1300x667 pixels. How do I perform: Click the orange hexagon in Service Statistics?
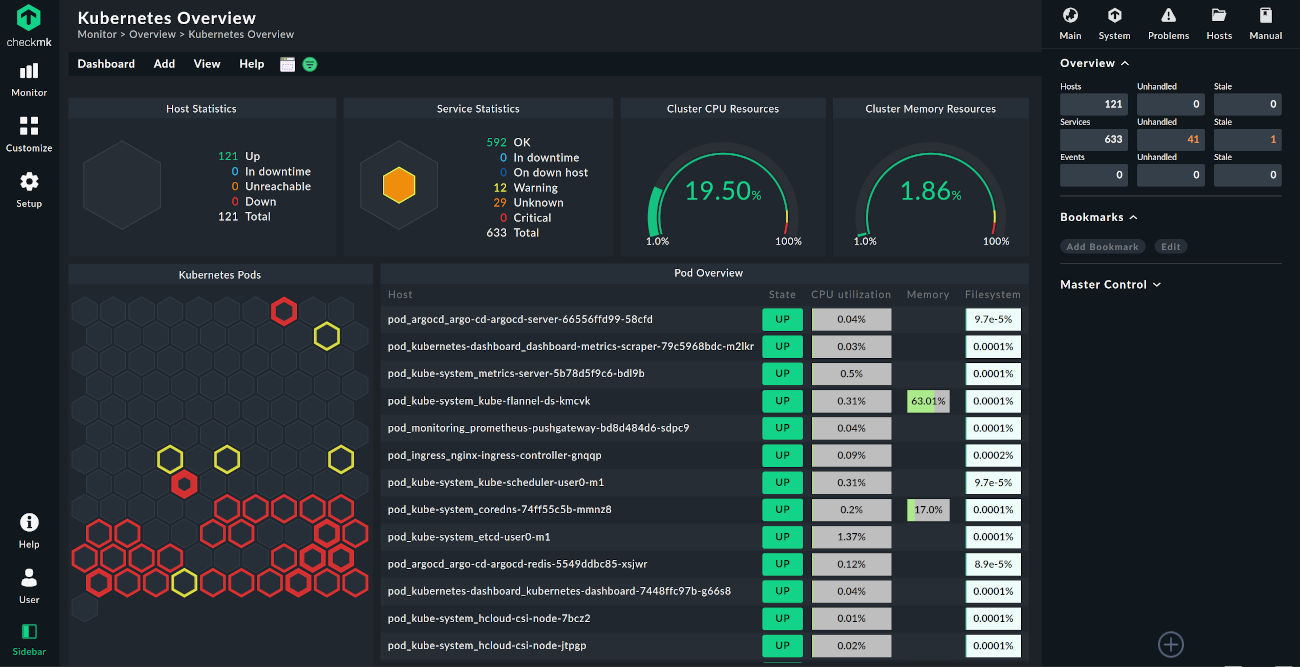pyautogui.click(x=399, y=185)
